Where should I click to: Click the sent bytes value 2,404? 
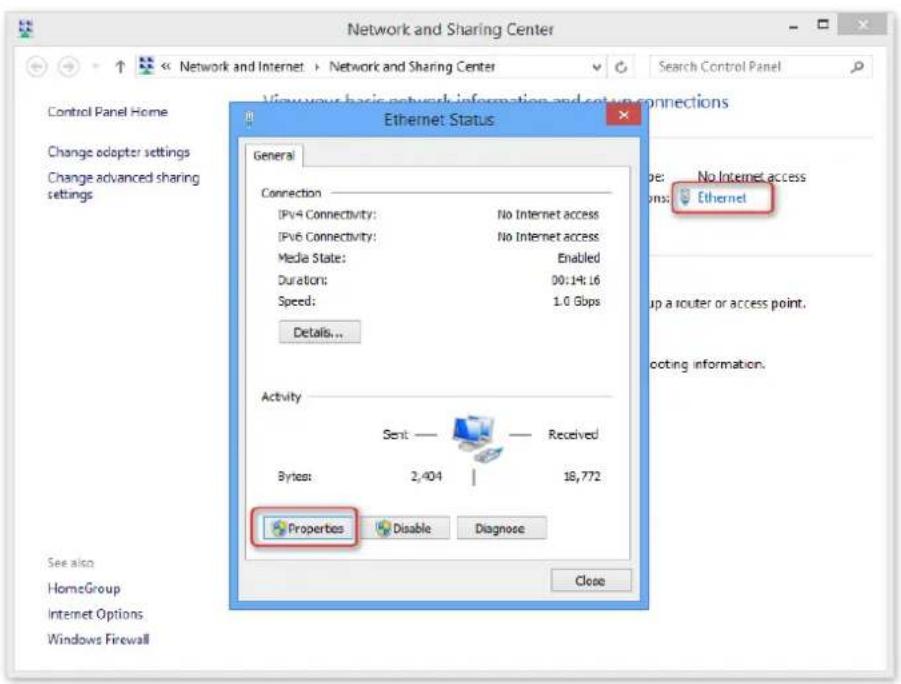(426, 476)
